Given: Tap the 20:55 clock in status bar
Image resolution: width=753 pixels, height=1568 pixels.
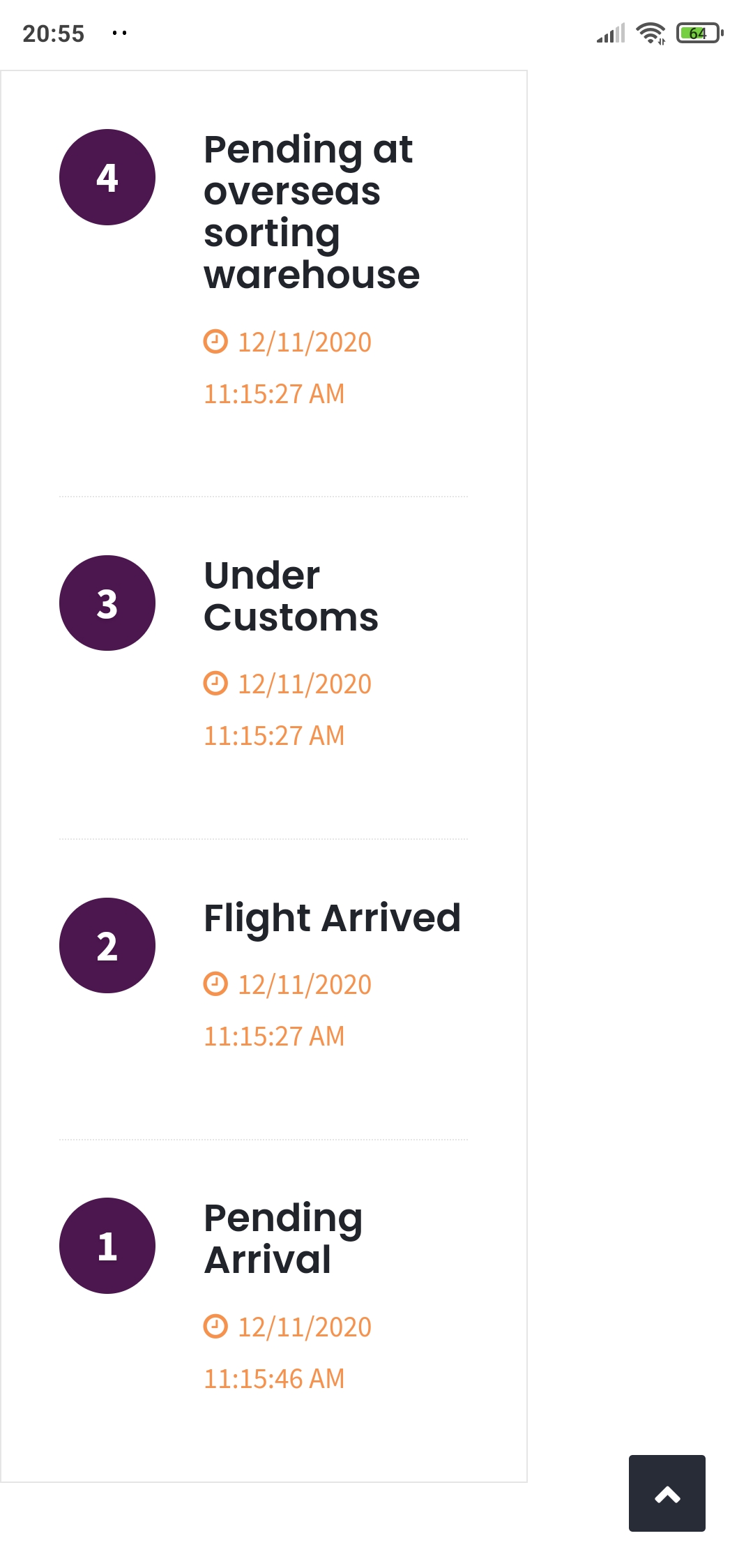Looking at the screenshot, I should (x=54, y=33).
